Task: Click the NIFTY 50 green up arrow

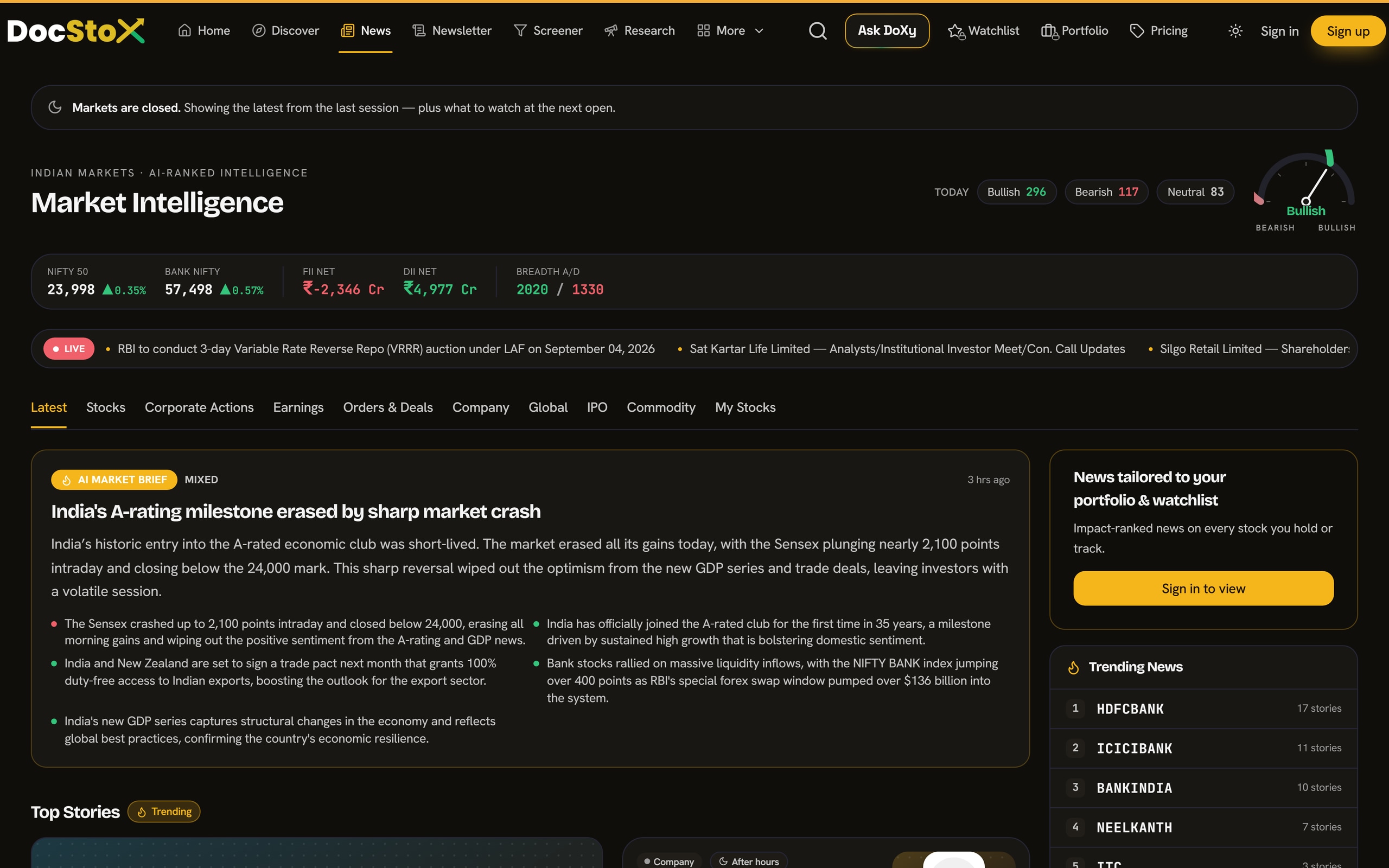Action: click(x=107, y=289)
